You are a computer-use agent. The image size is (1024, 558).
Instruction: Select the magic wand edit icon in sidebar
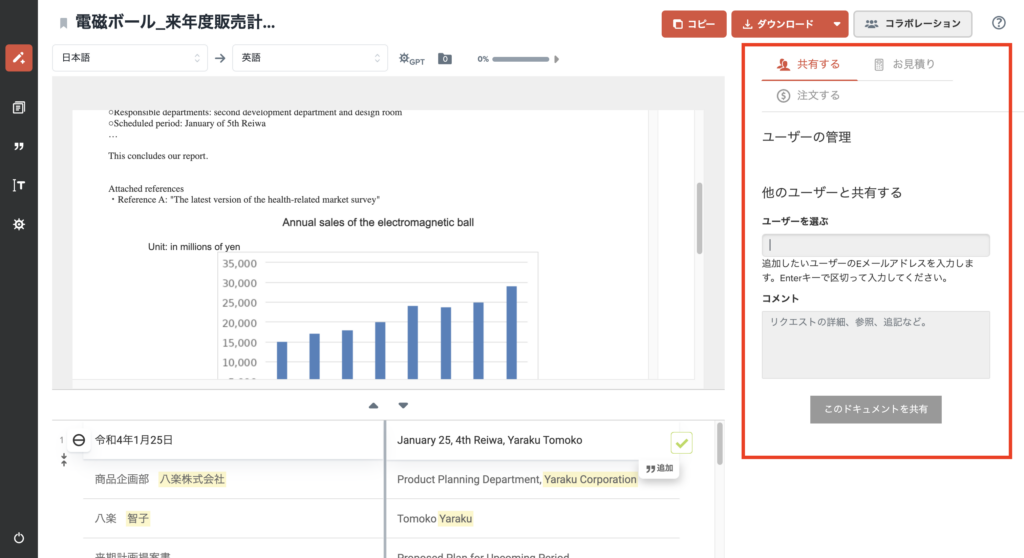(x=18, y=57)
